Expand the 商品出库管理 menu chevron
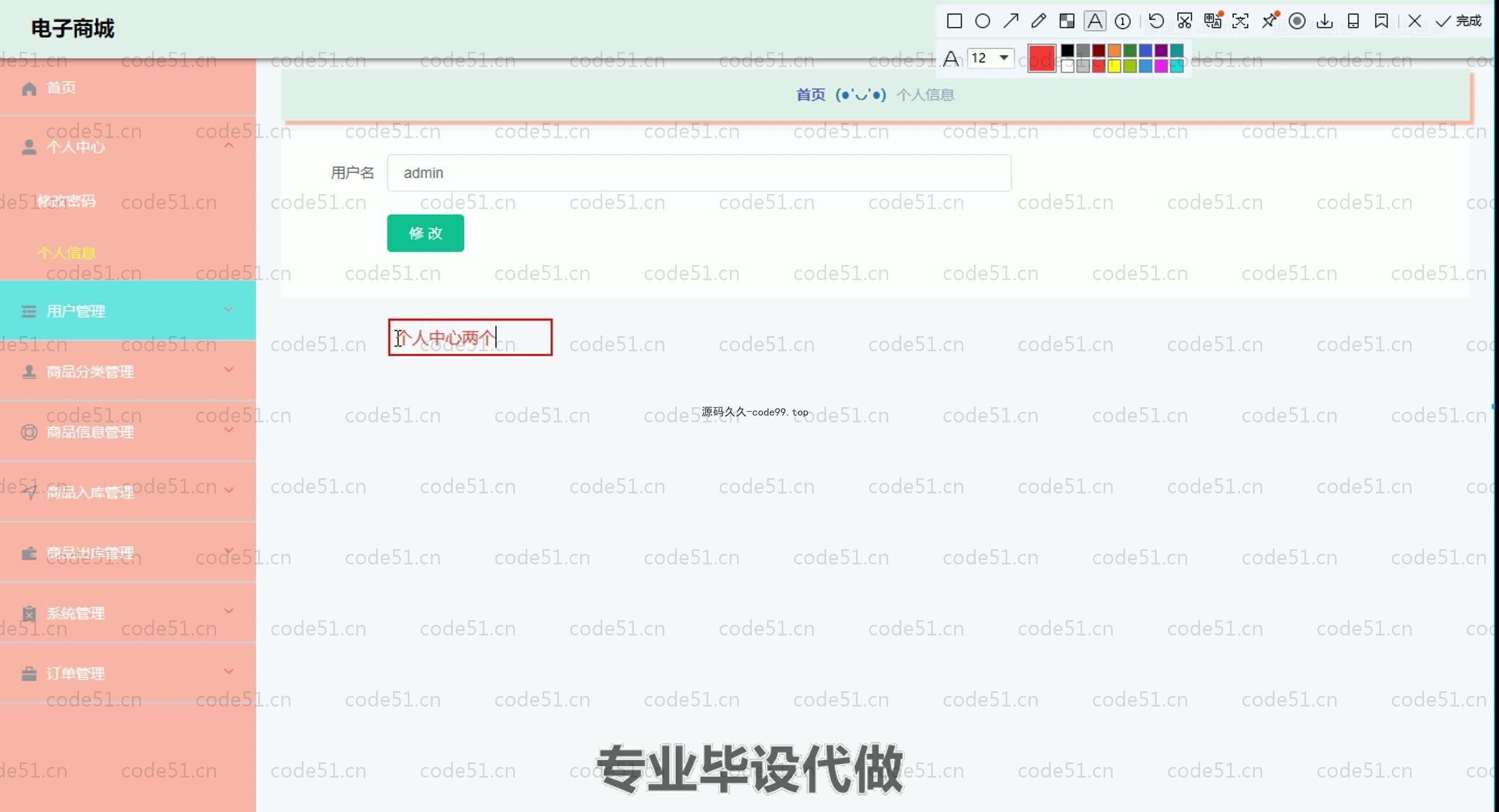The height and width of the screenshot is (812, 1499). [x=229, y=550]
